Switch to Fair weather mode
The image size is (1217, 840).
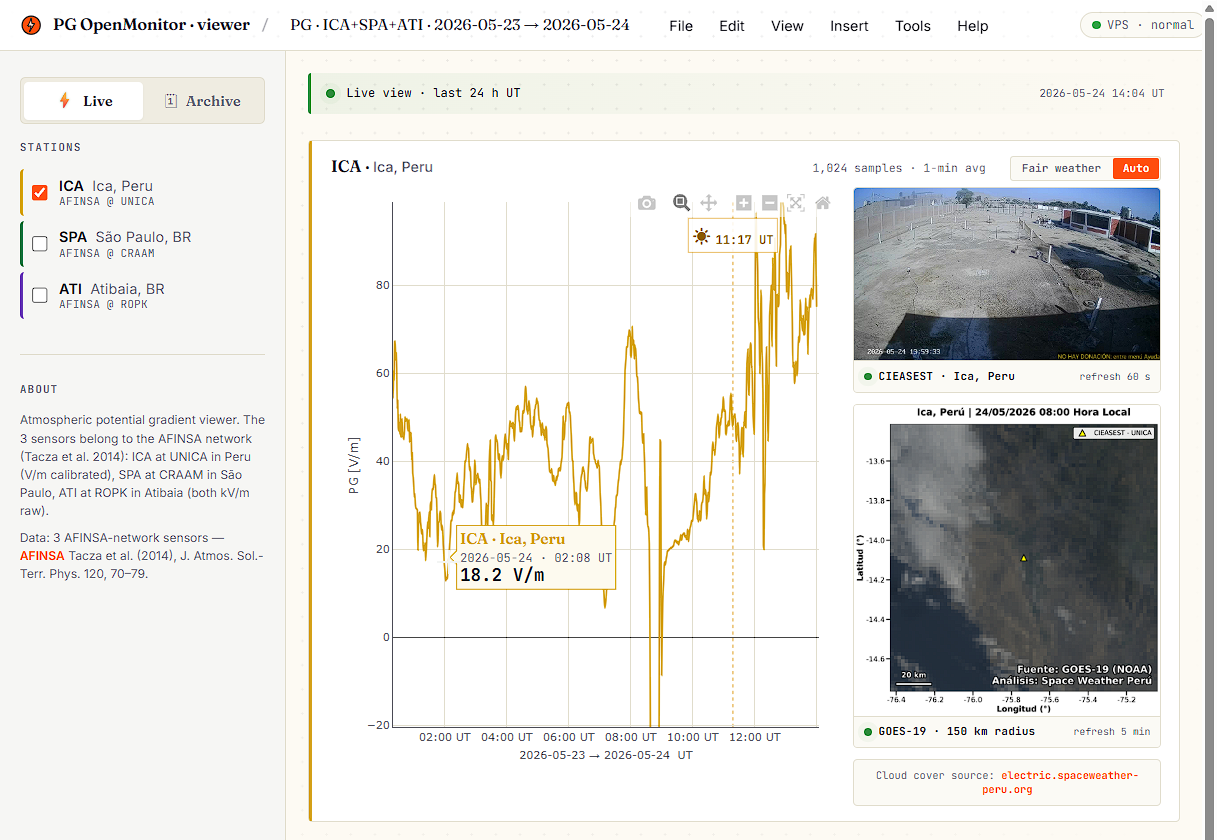(x=1061, y=168)
